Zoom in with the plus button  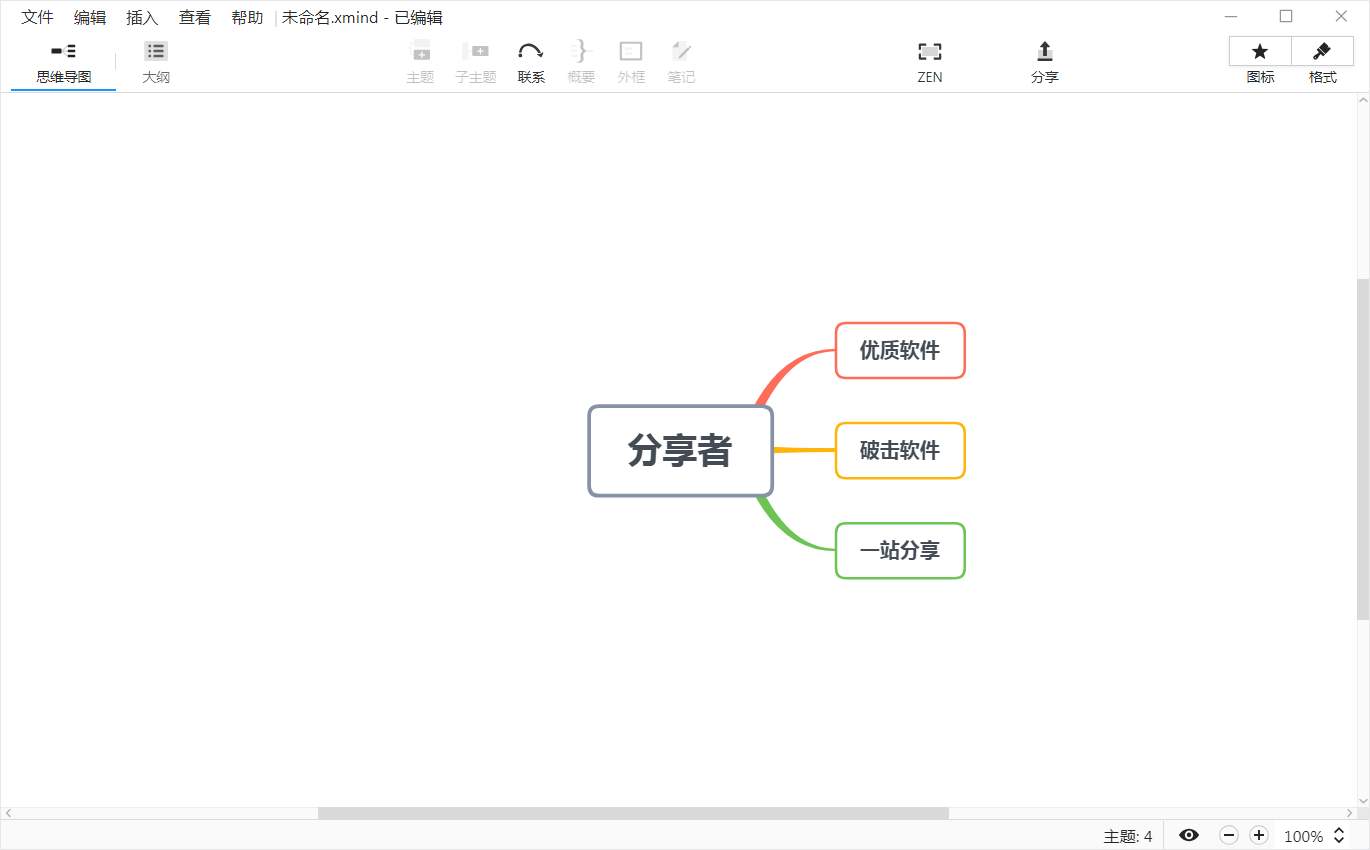[1259, 835]
